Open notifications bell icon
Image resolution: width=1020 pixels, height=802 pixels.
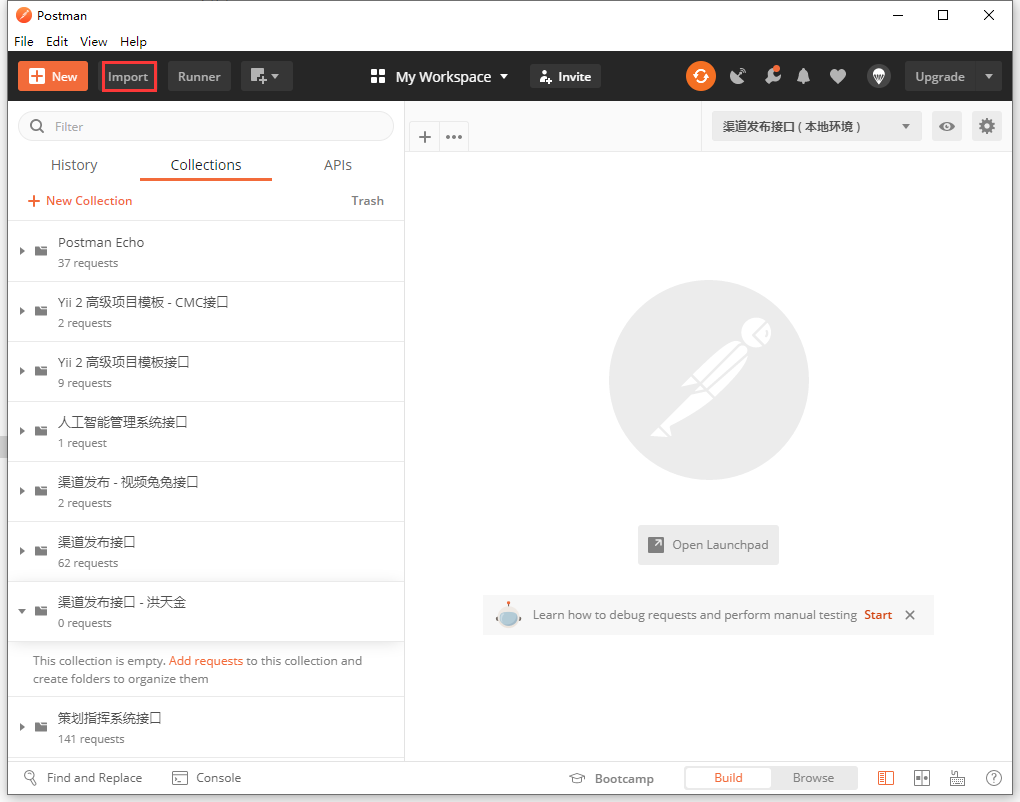pyautogui.click(x=803, y=77)
